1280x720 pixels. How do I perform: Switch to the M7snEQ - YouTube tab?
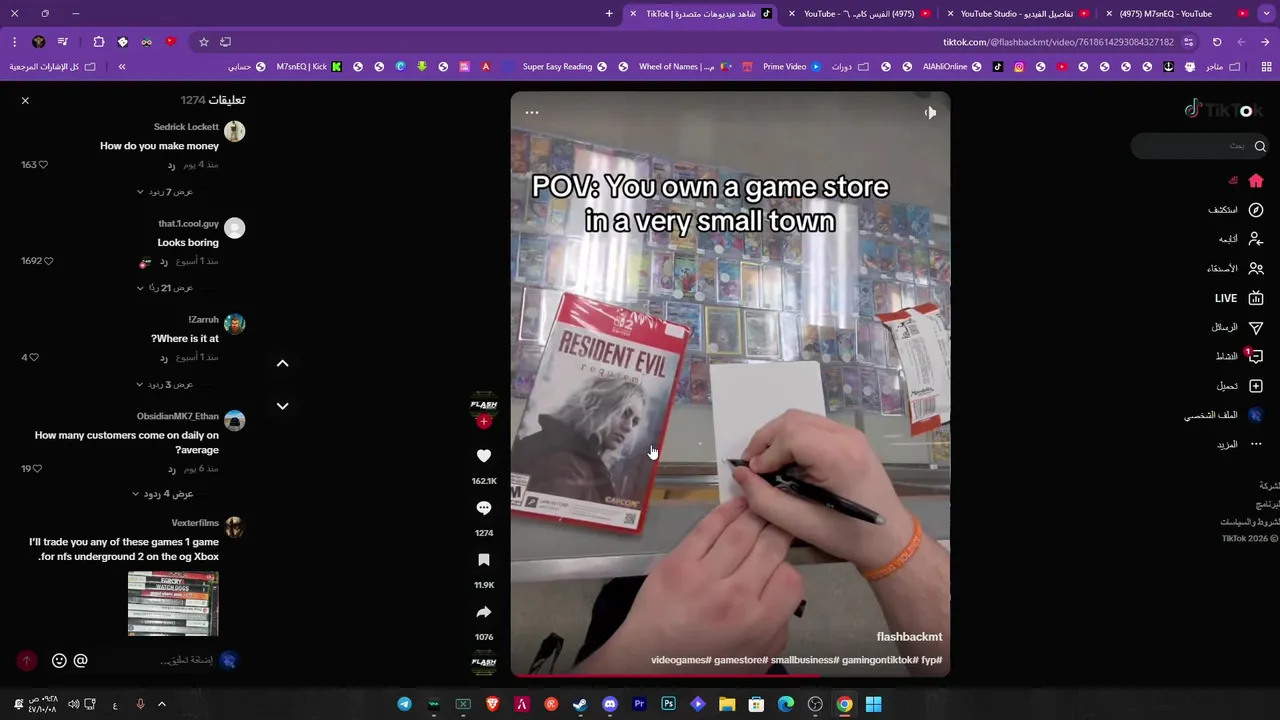coord(1175,14)
